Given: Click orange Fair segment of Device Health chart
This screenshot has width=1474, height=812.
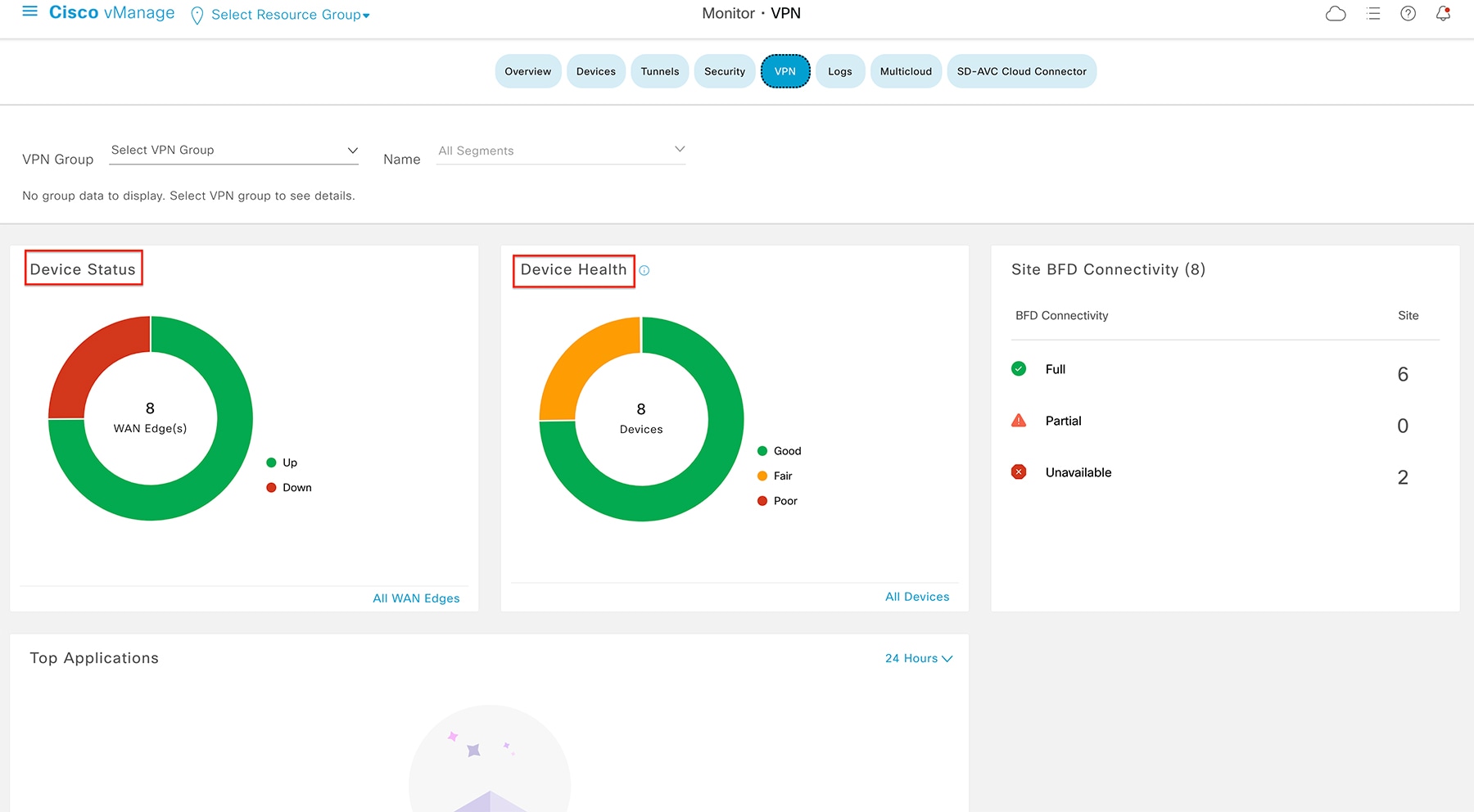Looking at the screenshot, I should [x=581, y=360].
